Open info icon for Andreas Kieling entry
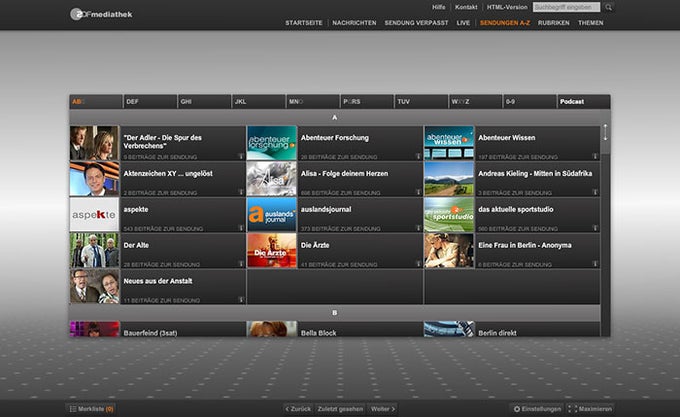680x417 pixels. coord(595,192)
